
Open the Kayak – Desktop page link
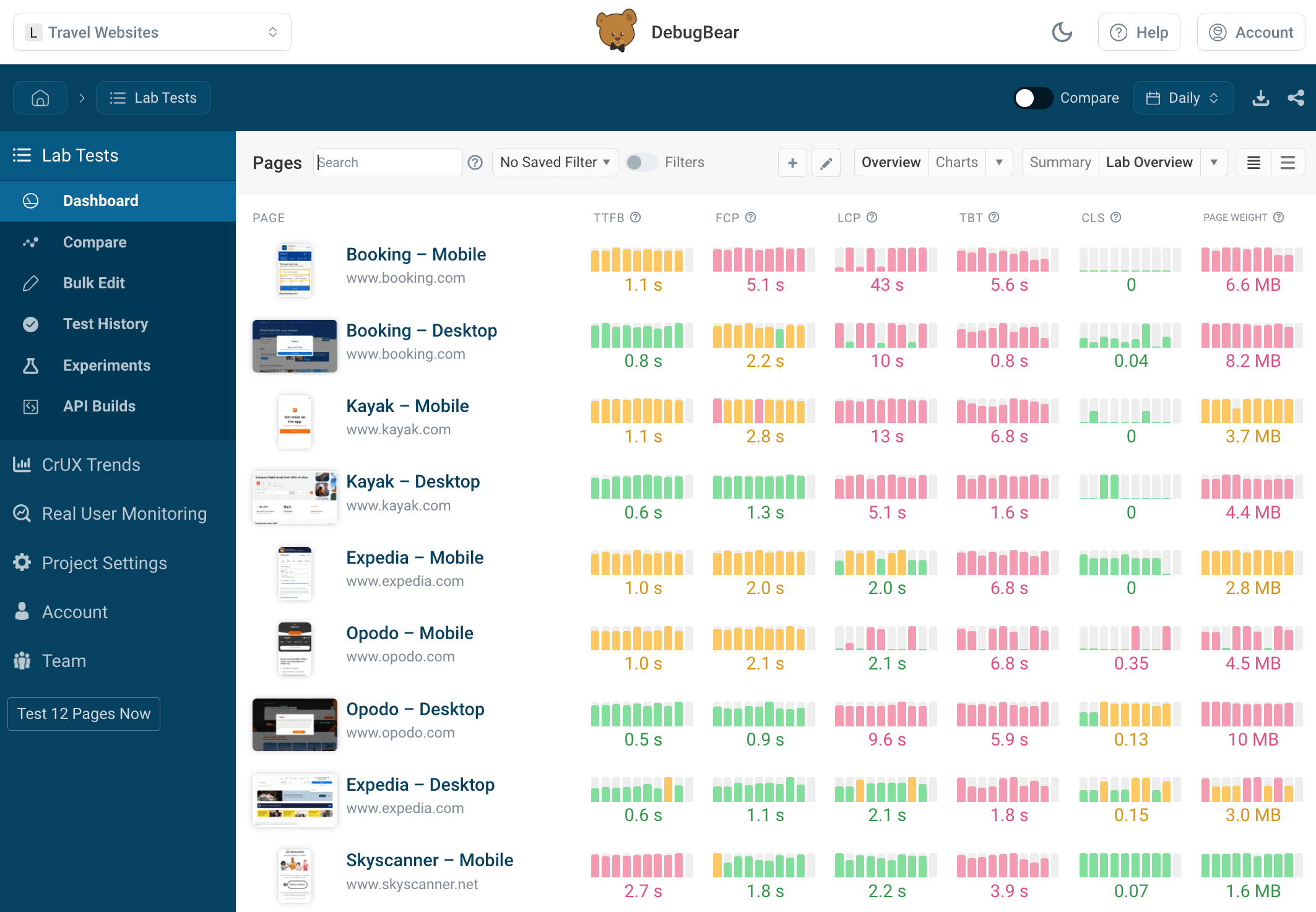pyautogui.click(x=413, y=481)
